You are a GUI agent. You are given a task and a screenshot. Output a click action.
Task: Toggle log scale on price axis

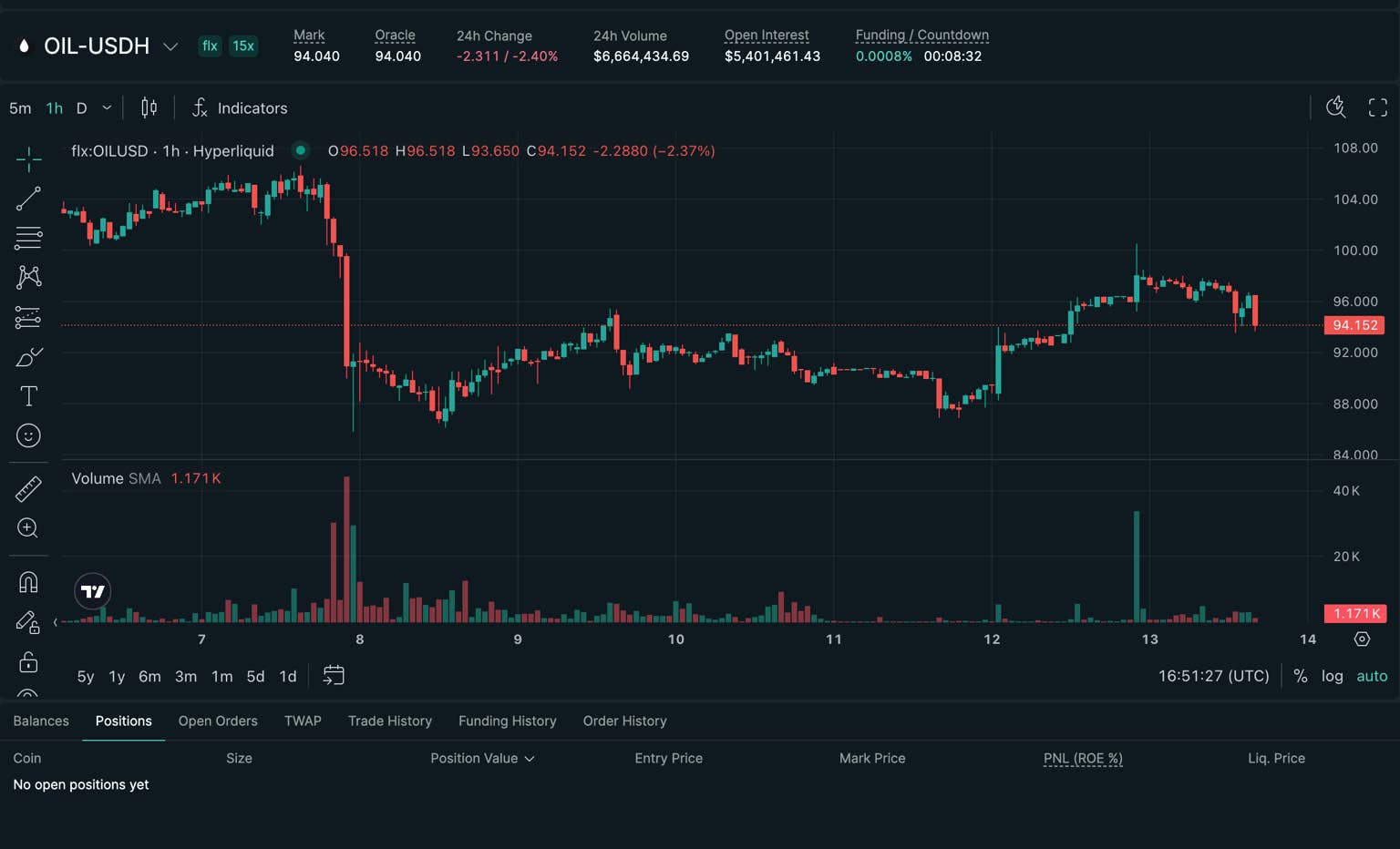coord(1332,676)
